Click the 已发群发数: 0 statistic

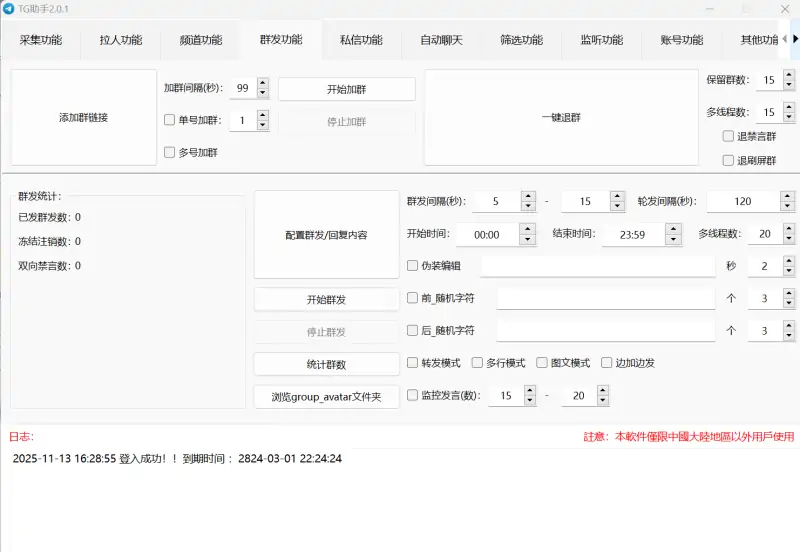click(49, 217)
